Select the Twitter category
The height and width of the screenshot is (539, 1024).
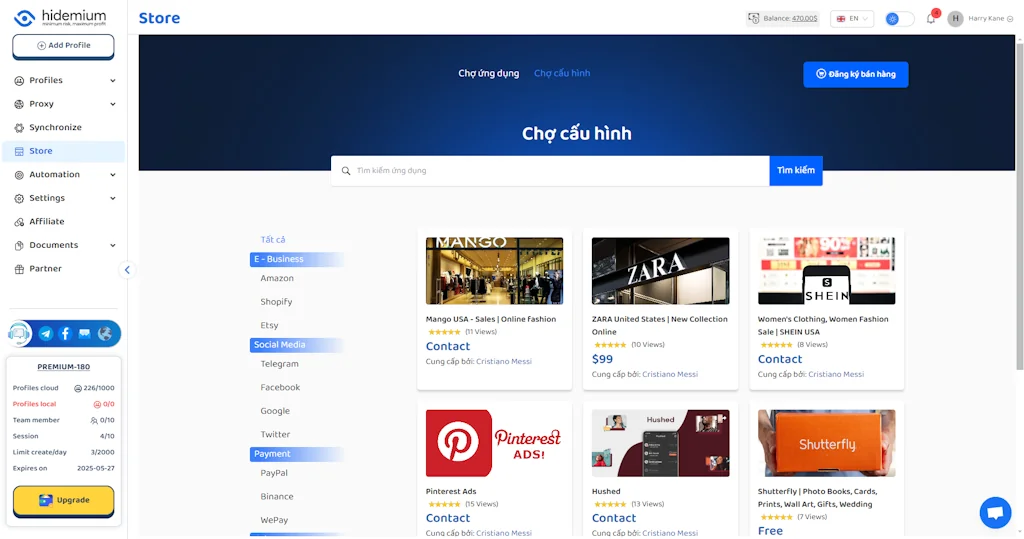coord(275,434)
